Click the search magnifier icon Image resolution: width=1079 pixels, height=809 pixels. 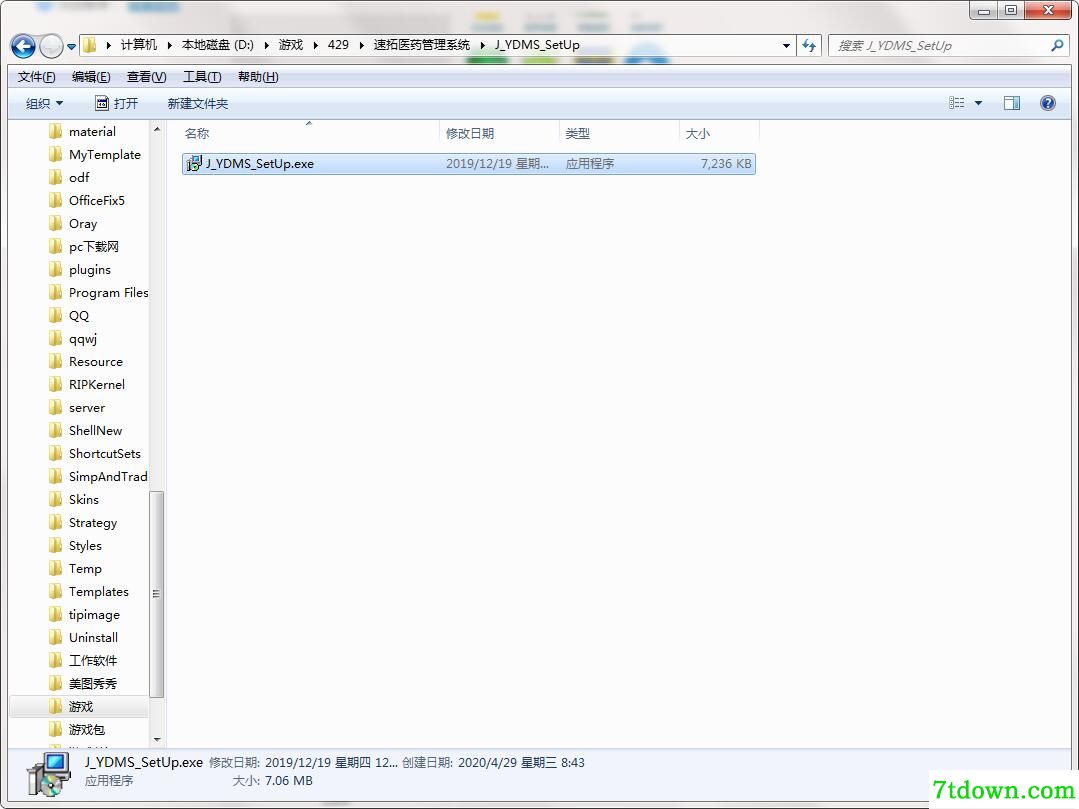[x=1057, y=45]
